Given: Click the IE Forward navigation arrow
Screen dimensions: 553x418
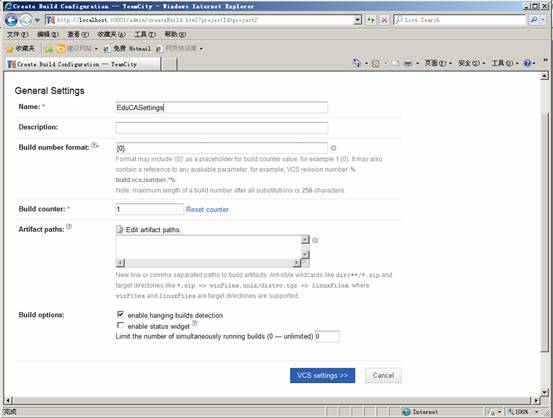Looking at the screenshot, I should (25, 20).
